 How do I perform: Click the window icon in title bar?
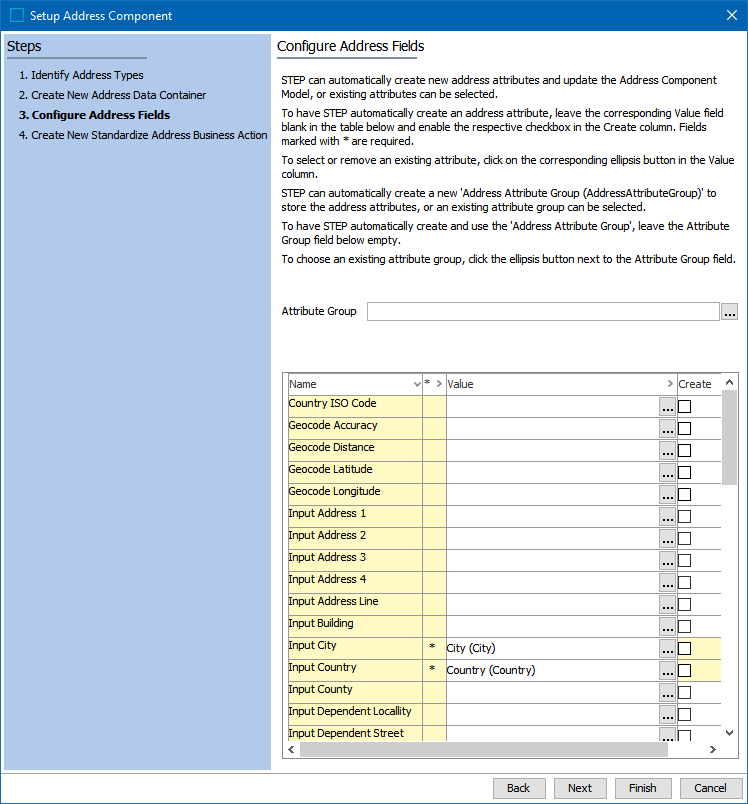click(17, 15)
